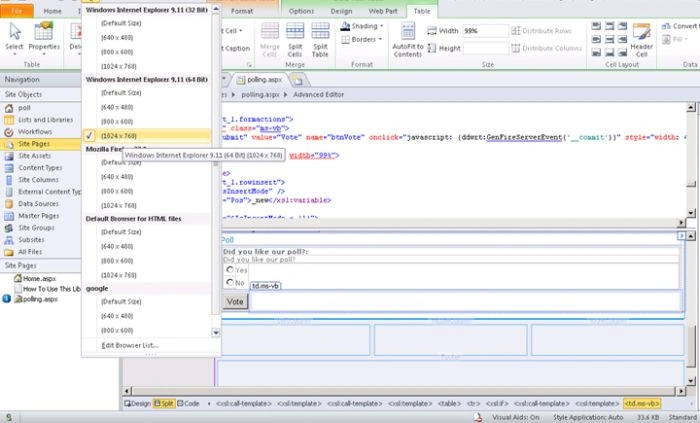Click AutoFit to Contents icon
Viewport: 700px width, 423px height.
pos(408,31)
